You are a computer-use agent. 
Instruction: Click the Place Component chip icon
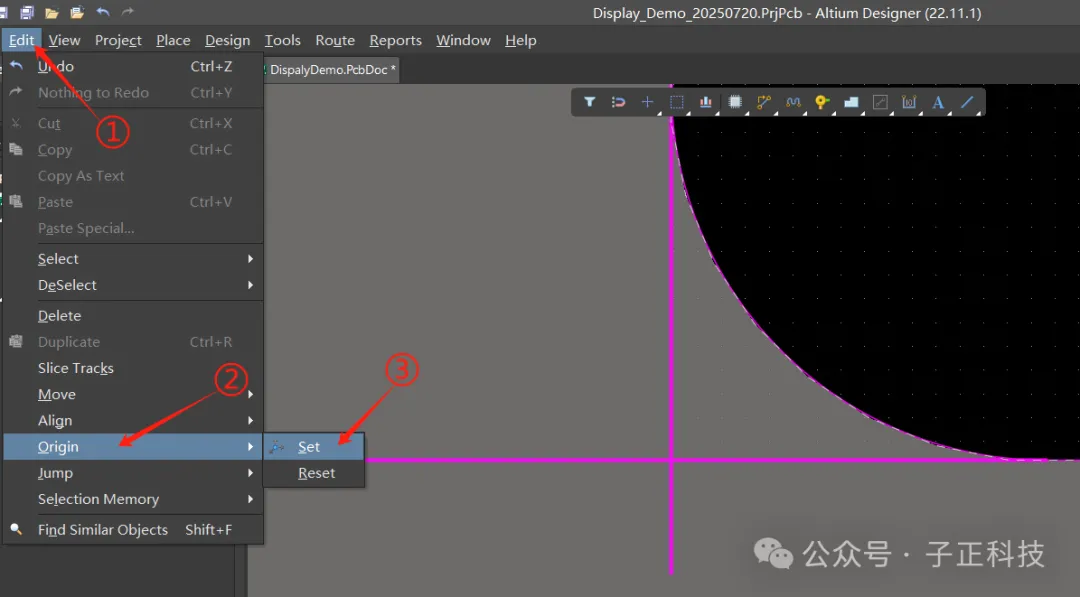(735, 102)
